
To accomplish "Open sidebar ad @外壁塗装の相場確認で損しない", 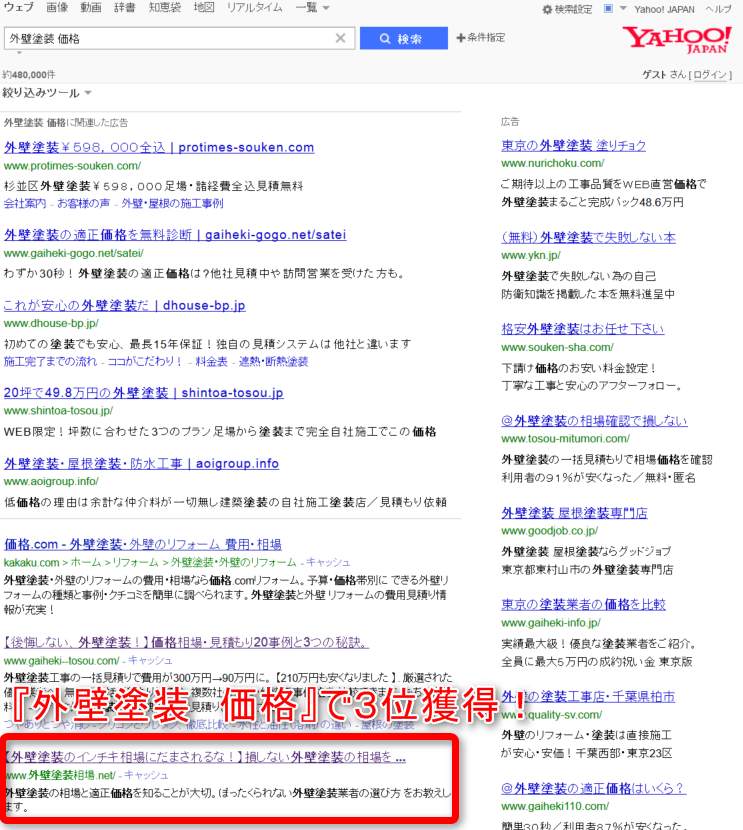I will coord(594,421).
